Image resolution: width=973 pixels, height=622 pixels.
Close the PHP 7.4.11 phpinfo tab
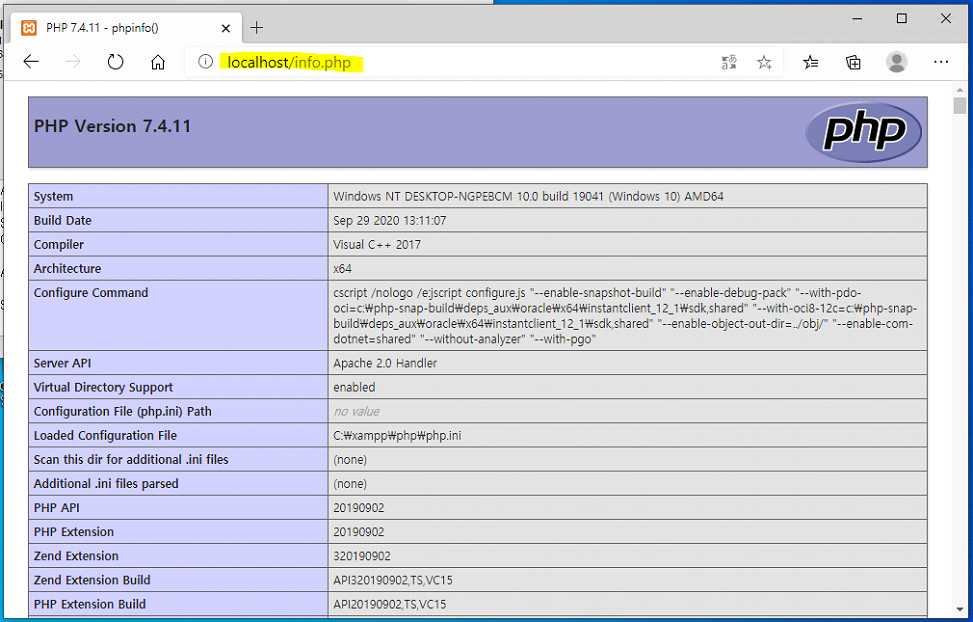[x=226, y=29]
